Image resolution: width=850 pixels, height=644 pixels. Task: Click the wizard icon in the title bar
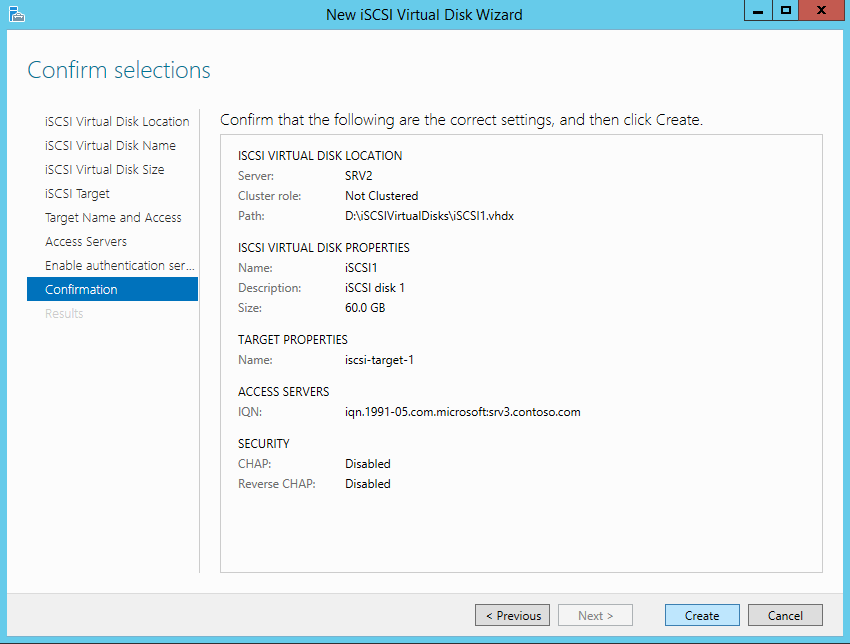(x=15, y=14)
